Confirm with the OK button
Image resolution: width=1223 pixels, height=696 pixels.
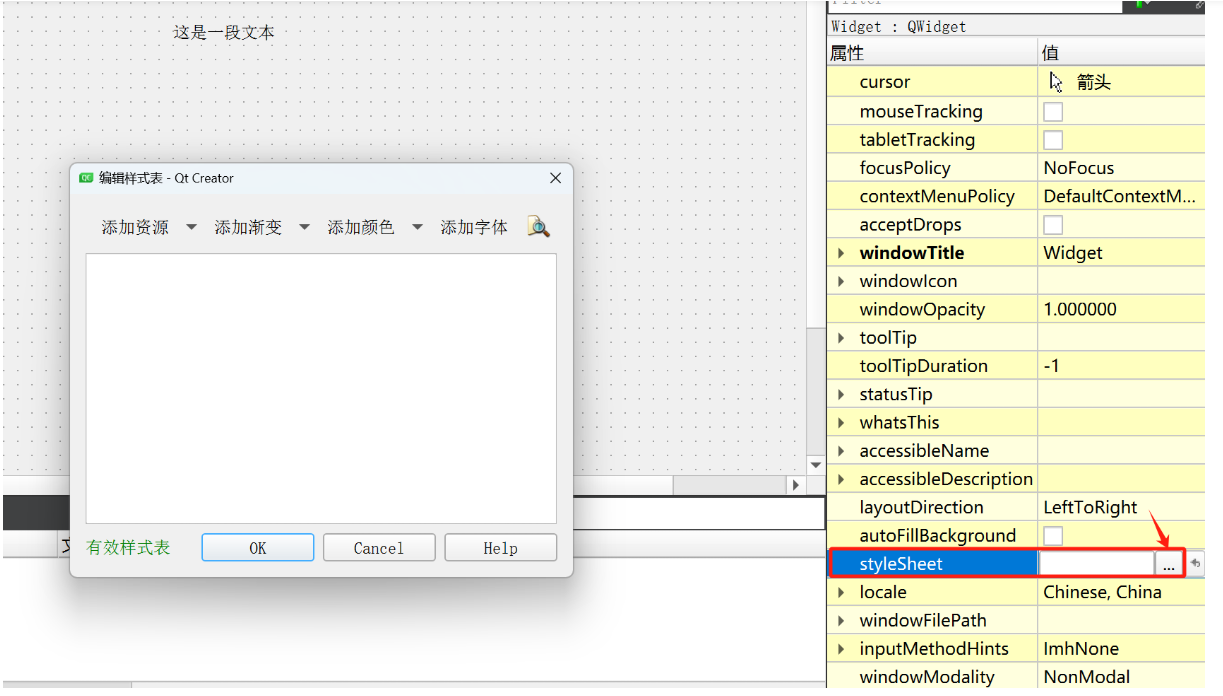pos(258,547)
